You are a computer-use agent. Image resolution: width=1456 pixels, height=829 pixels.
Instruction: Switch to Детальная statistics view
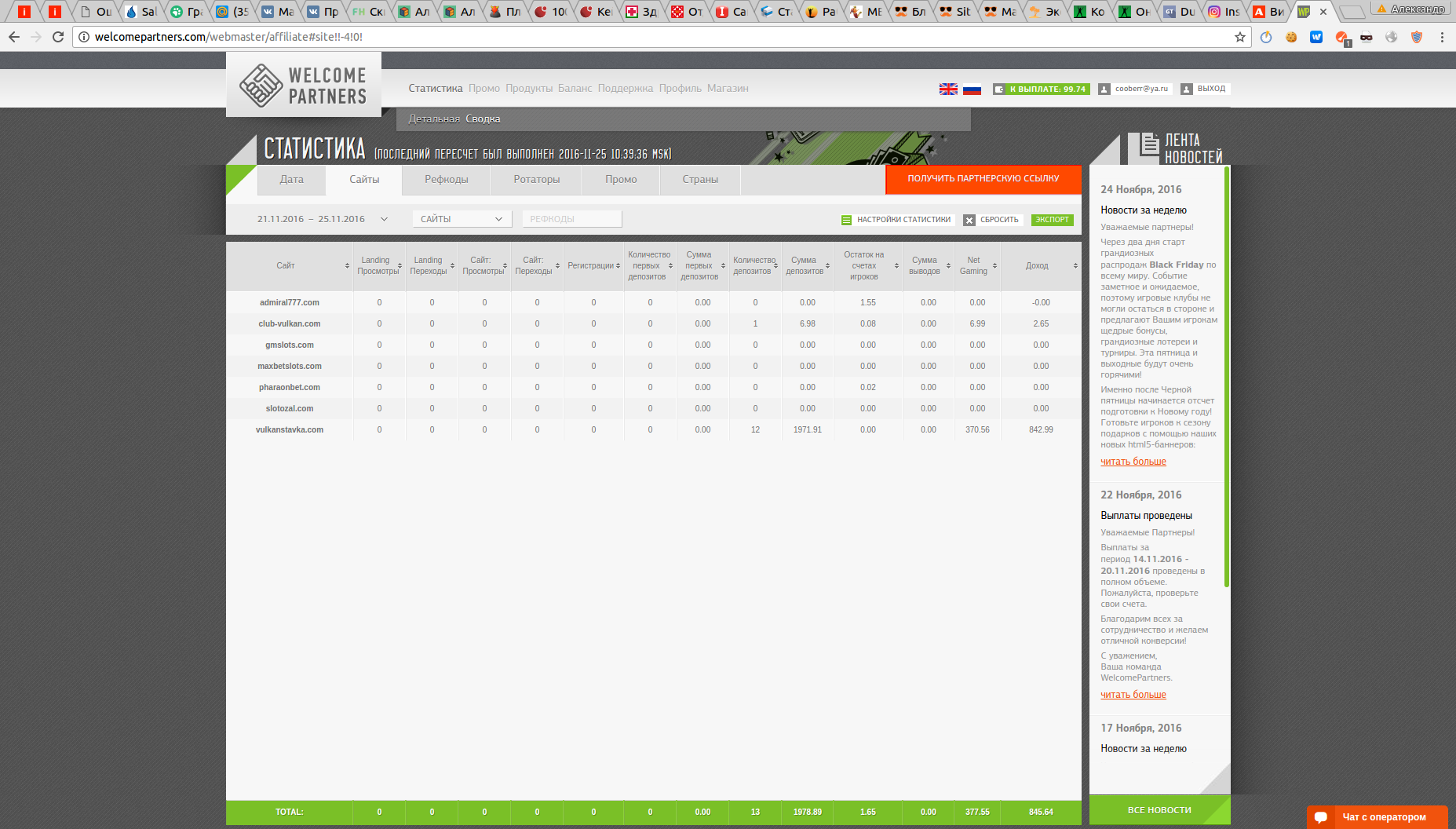point(434,119)
